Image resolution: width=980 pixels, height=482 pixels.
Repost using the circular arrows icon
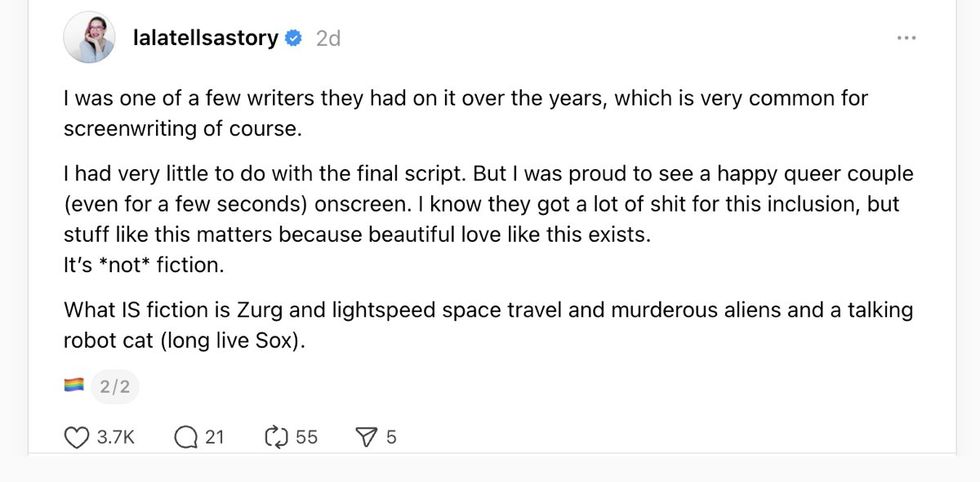click(x=275, y=437)
